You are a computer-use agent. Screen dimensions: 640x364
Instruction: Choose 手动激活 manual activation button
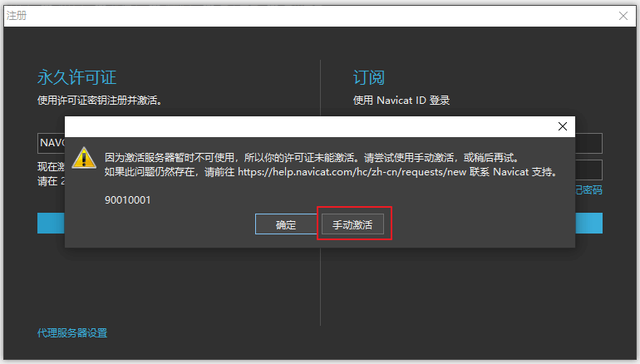353,224
